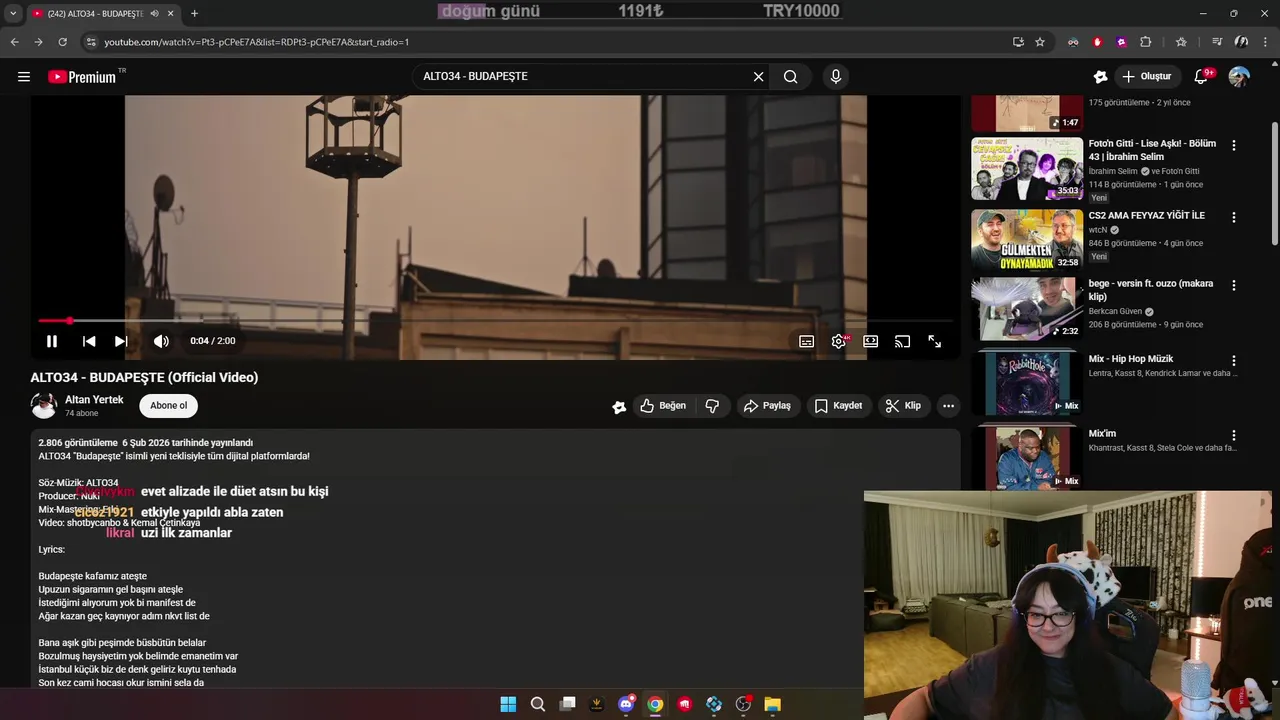
Task: Click the sparkle icon next to Oluştur
Action: [x=1101, y=77]
